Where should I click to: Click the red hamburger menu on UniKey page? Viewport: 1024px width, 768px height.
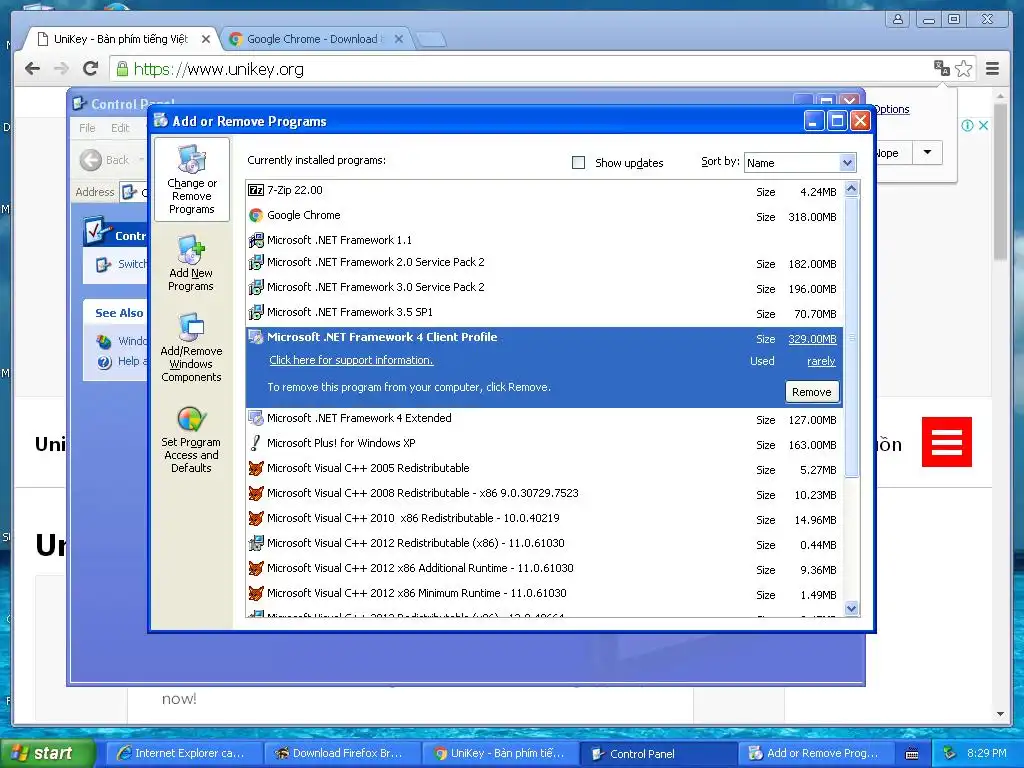coord(946,442)
